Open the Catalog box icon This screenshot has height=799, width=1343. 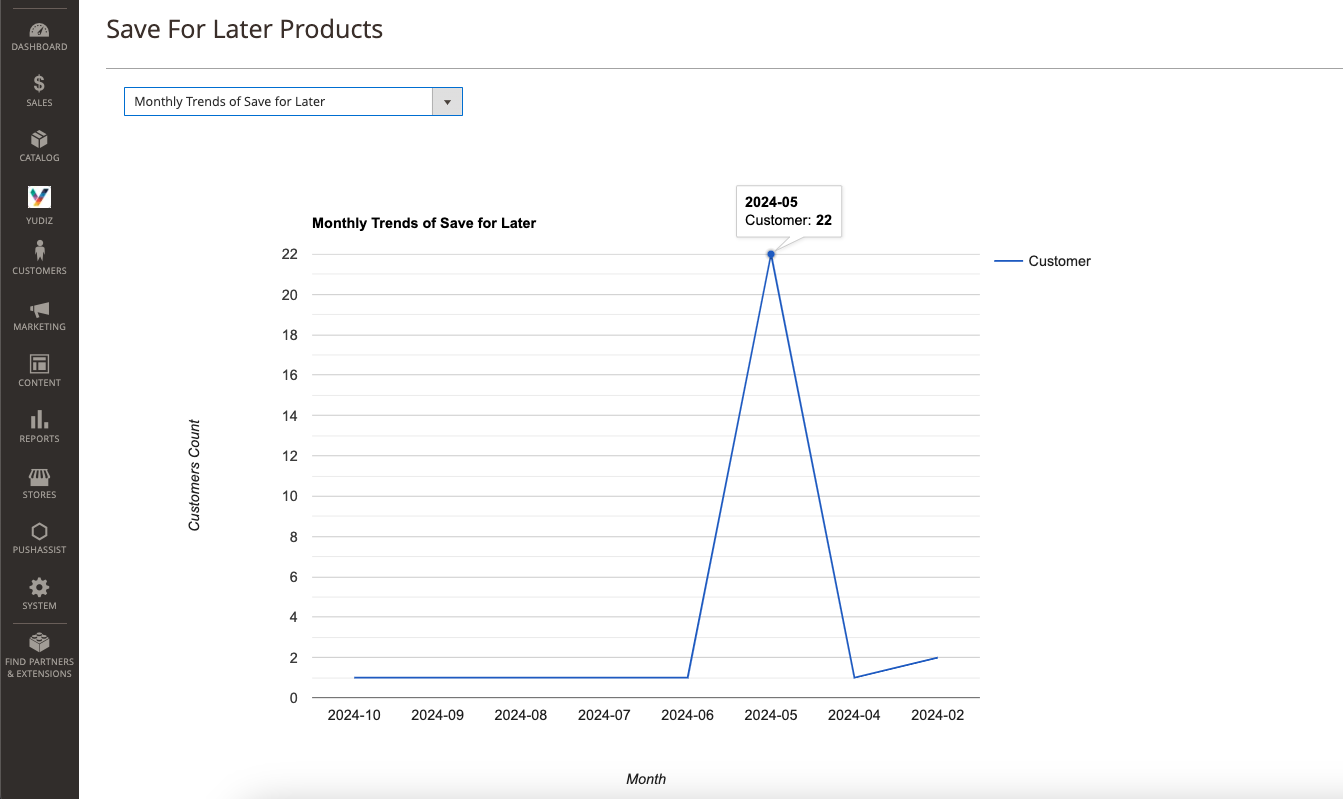pyautogui.click(x=39, y=139)
